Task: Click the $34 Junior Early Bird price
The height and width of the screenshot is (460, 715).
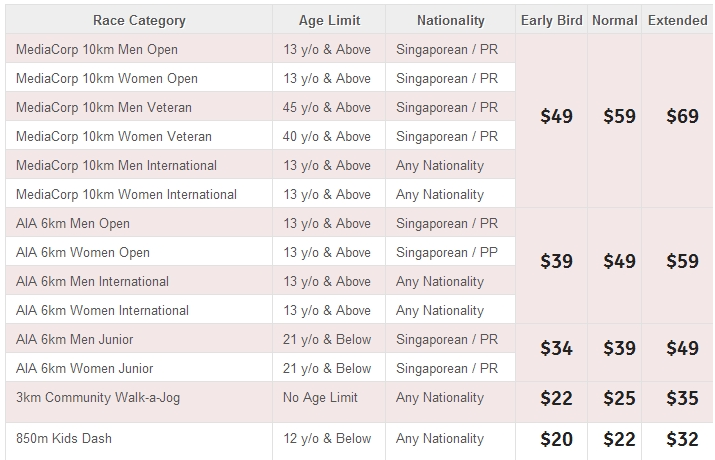Action: pos(556,348)
